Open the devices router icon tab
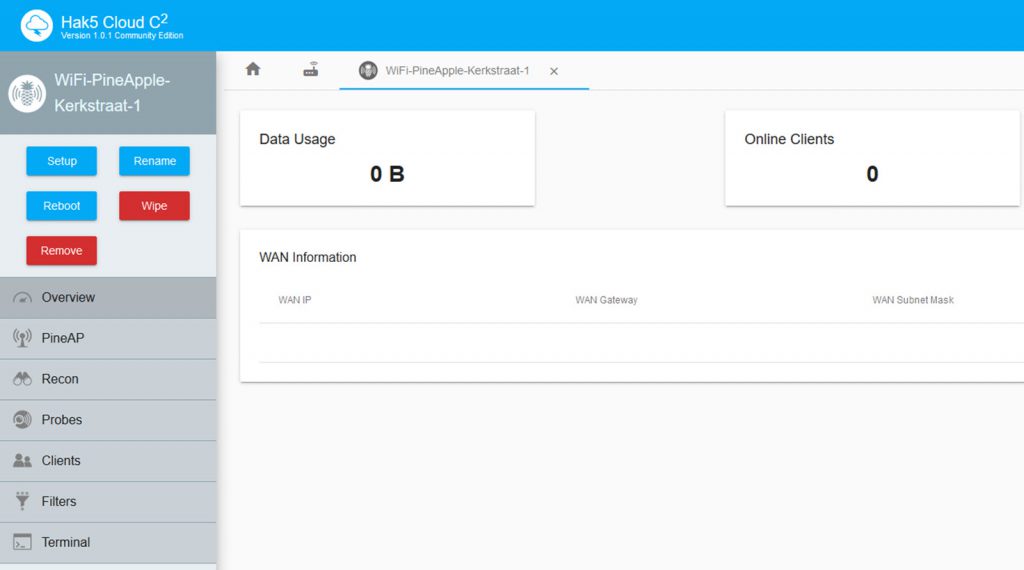Viewport: 1024px width, 570px height. 311,70
